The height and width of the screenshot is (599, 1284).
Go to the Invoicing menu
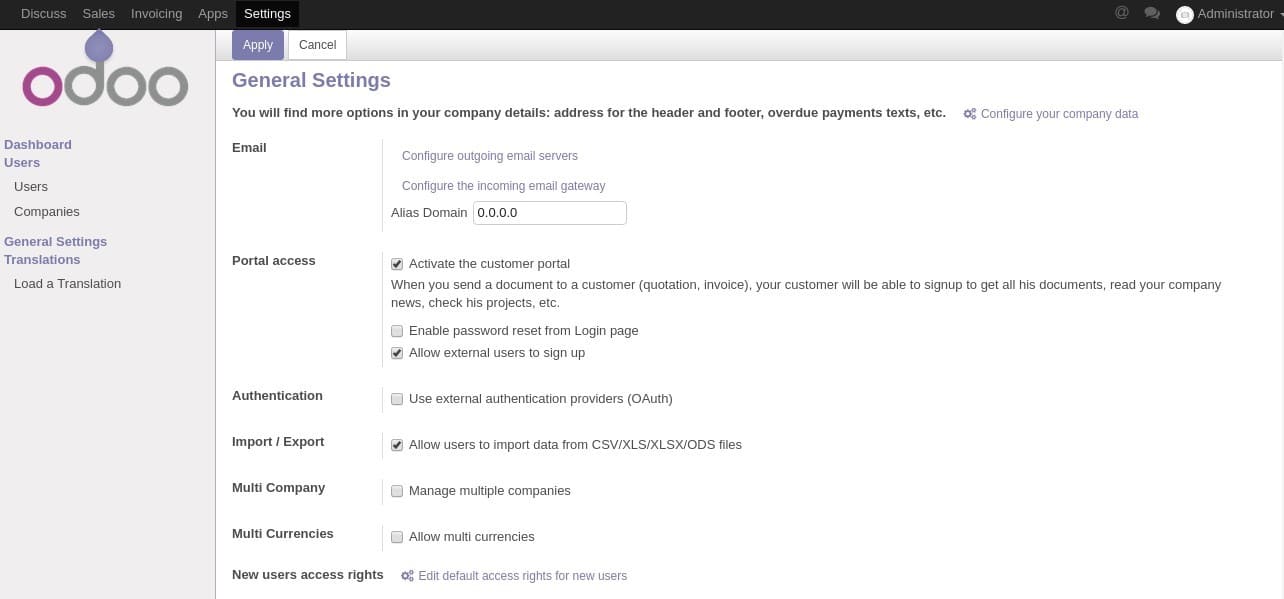click(156, 14)
